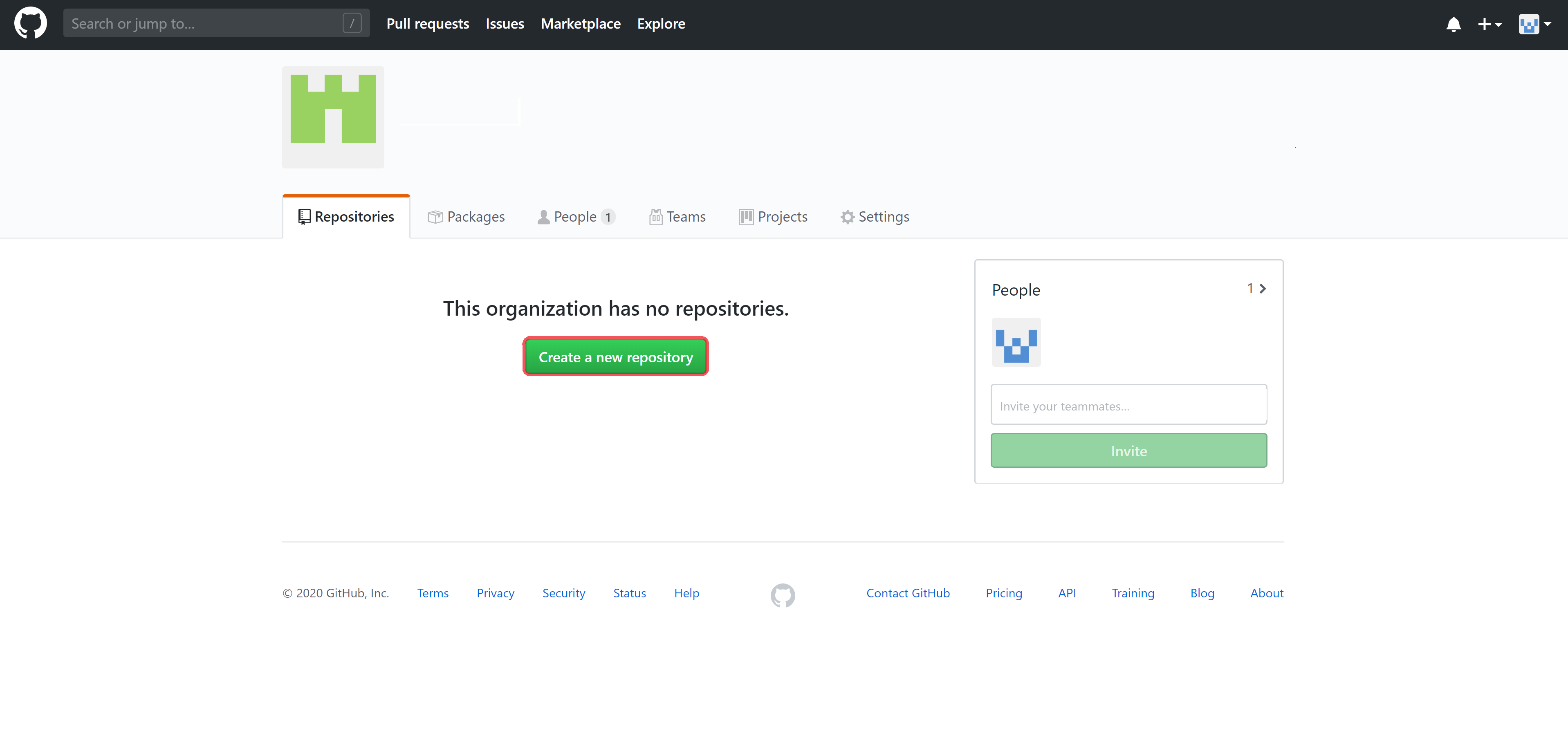Open the About footer link
This screenshot has height=729, width=1568.
click(1267, 593)
